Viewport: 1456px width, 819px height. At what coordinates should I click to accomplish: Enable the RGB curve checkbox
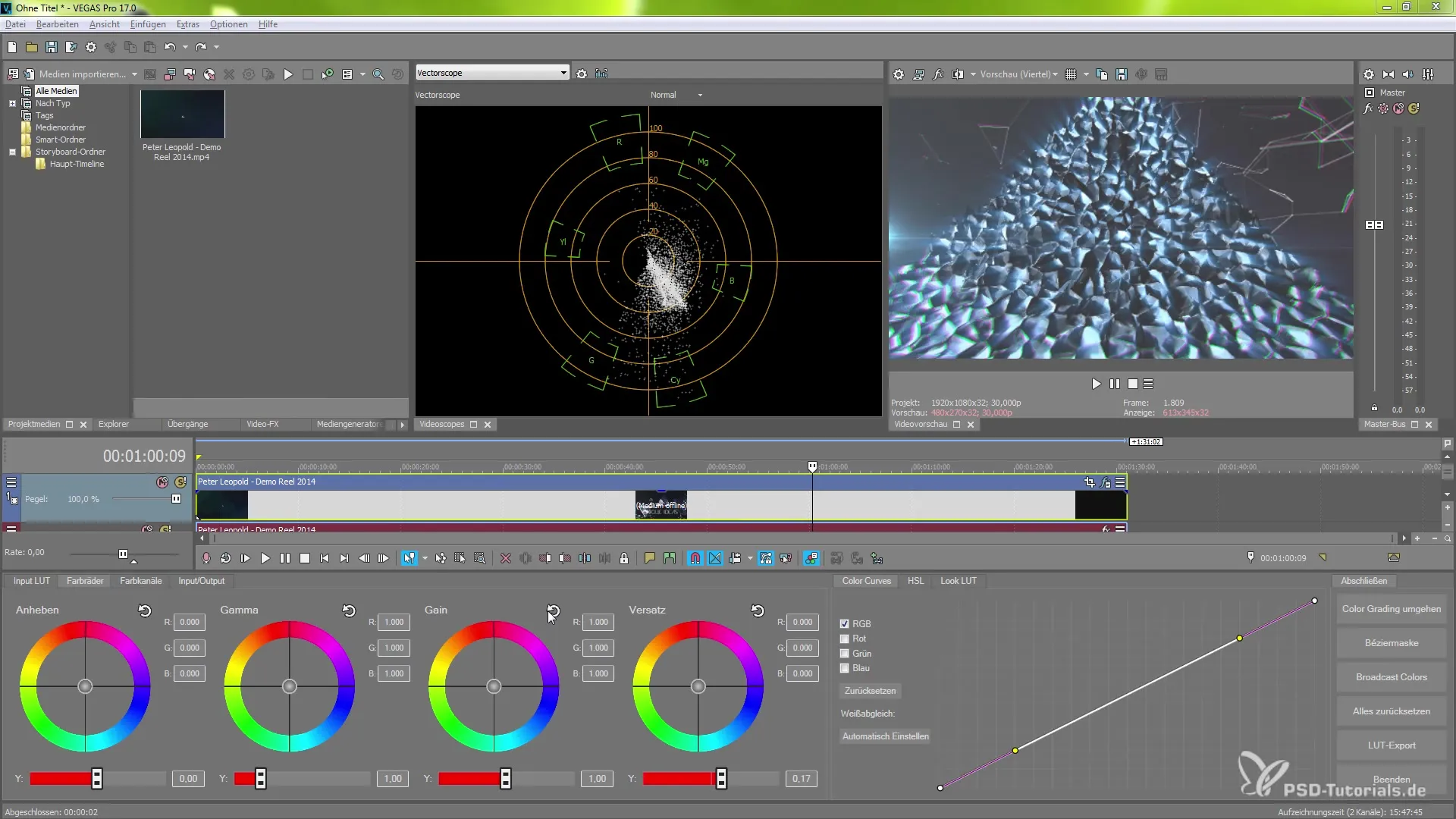(844, 624)
